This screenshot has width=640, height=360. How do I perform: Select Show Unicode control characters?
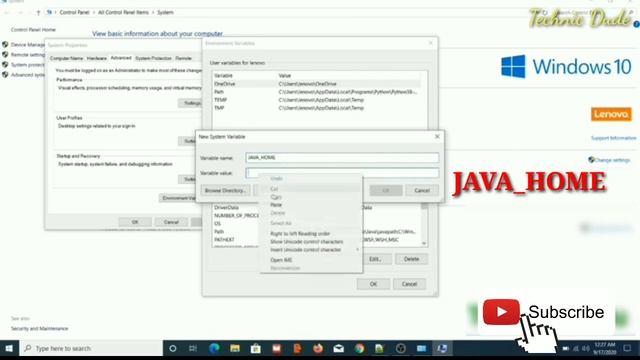tap(307, 242)
